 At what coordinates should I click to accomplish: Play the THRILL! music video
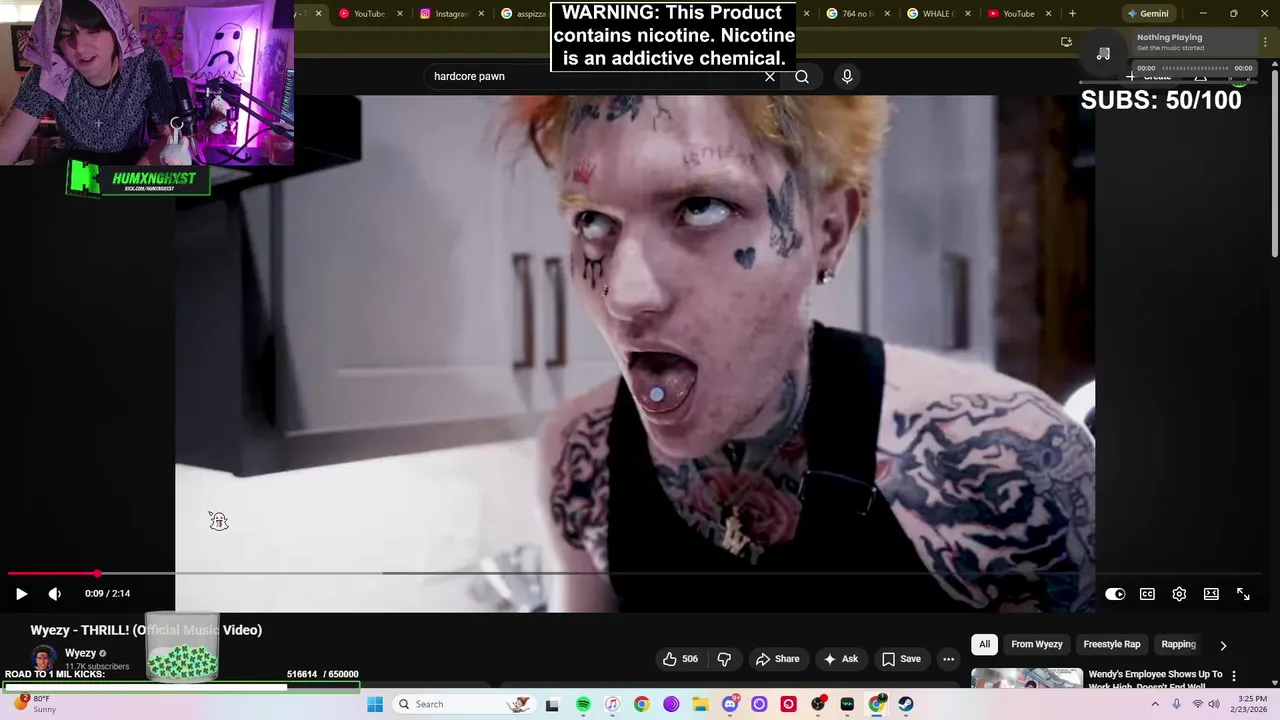coord(21,594)
